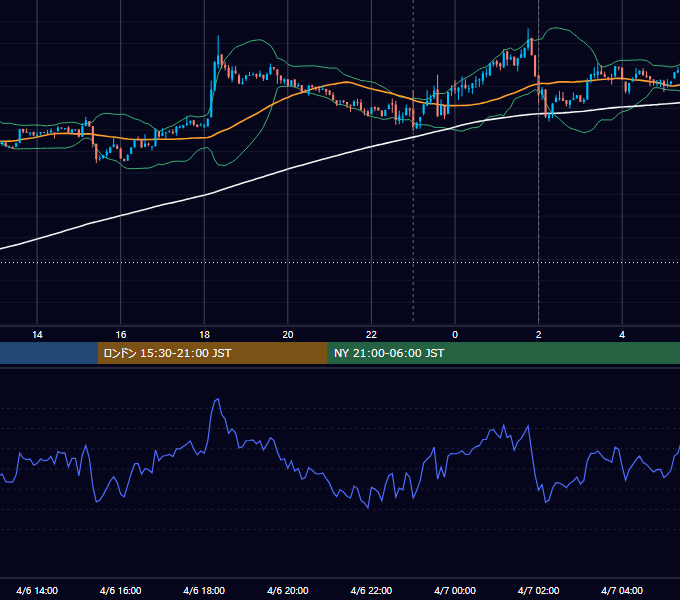Click the 4/7 04:00 label on the indicator axis
680x600 pixels.
click(x=622, y=590)
